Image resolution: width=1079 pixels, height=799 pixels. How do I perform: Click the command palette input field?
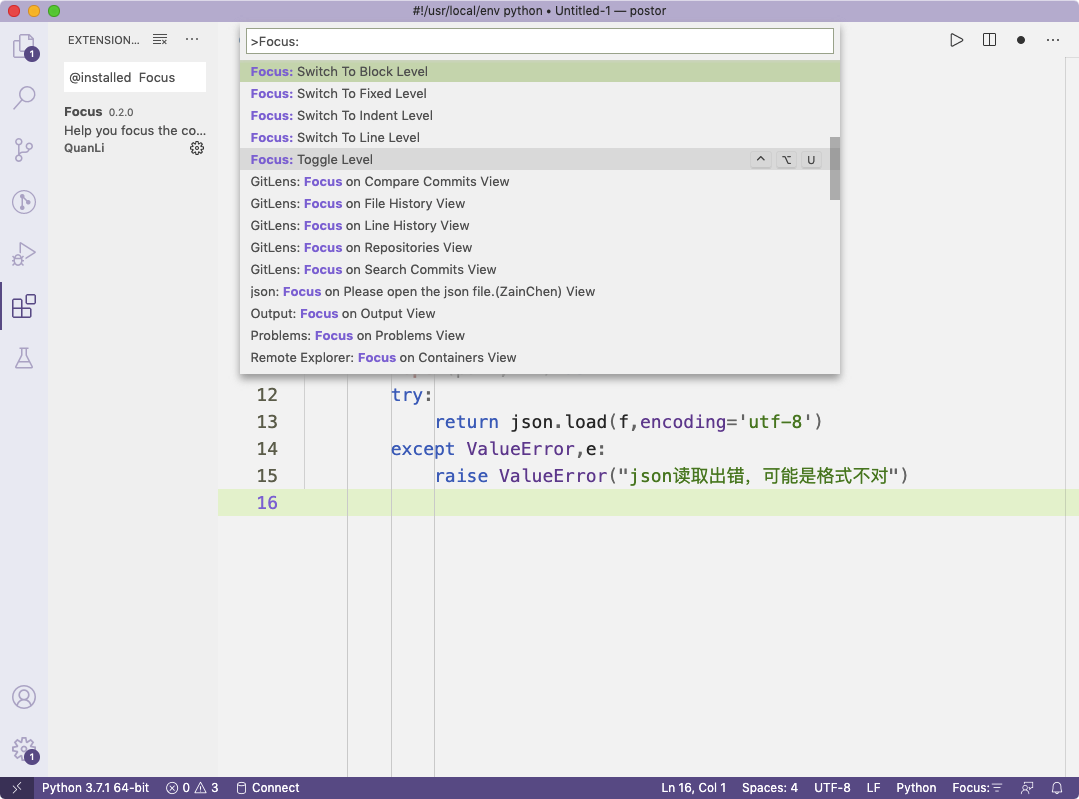point(540,41)
